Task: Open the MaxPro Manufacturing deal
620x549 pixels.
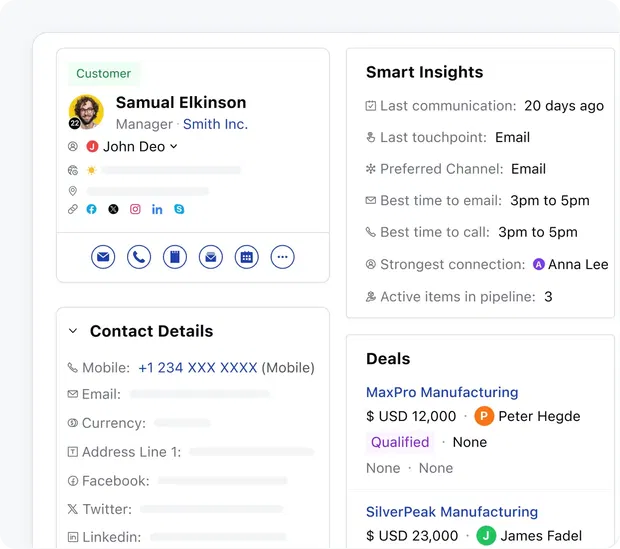Action: (442, 392)
